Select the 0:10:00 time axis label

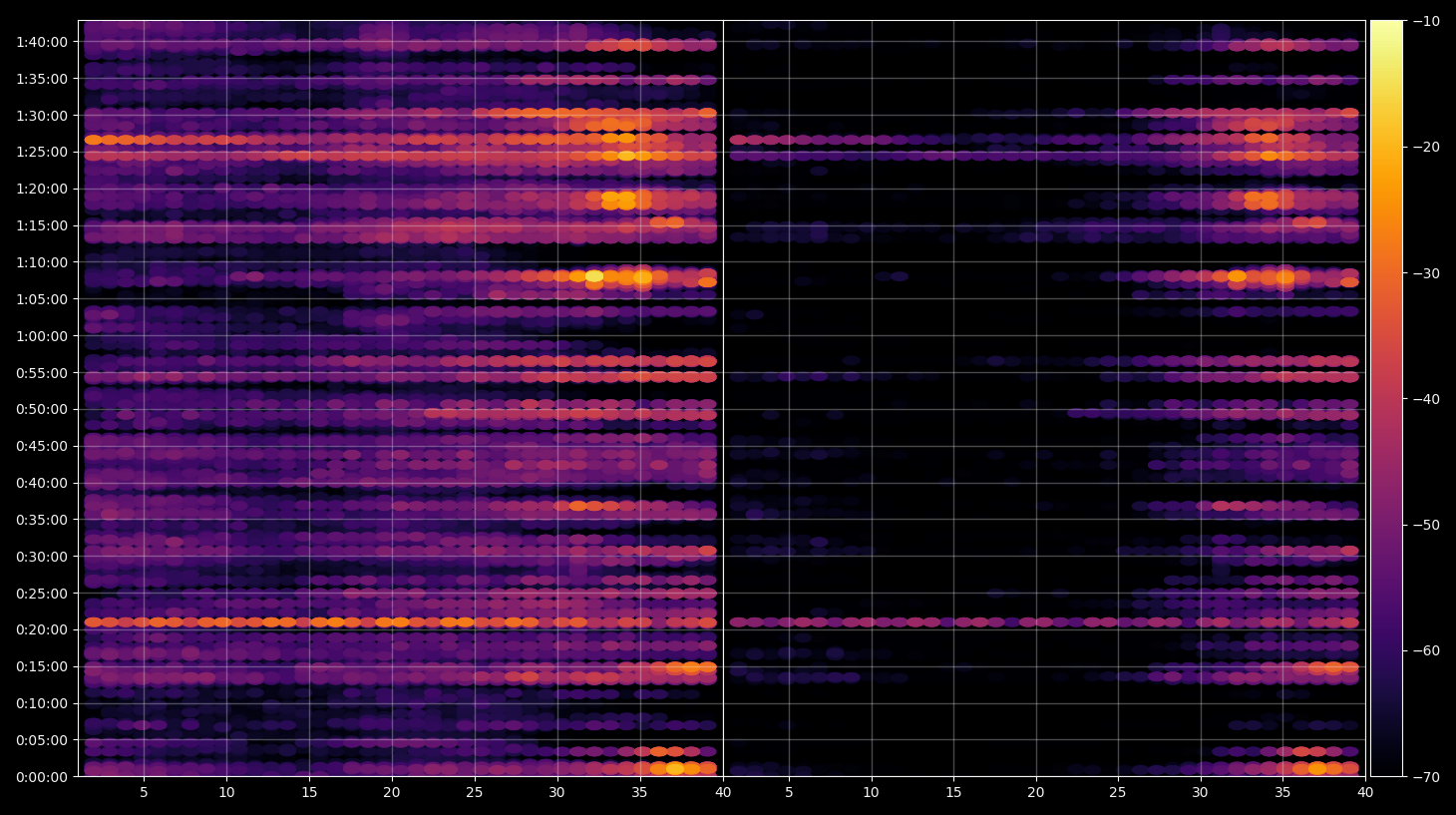[x=42, y=703]
